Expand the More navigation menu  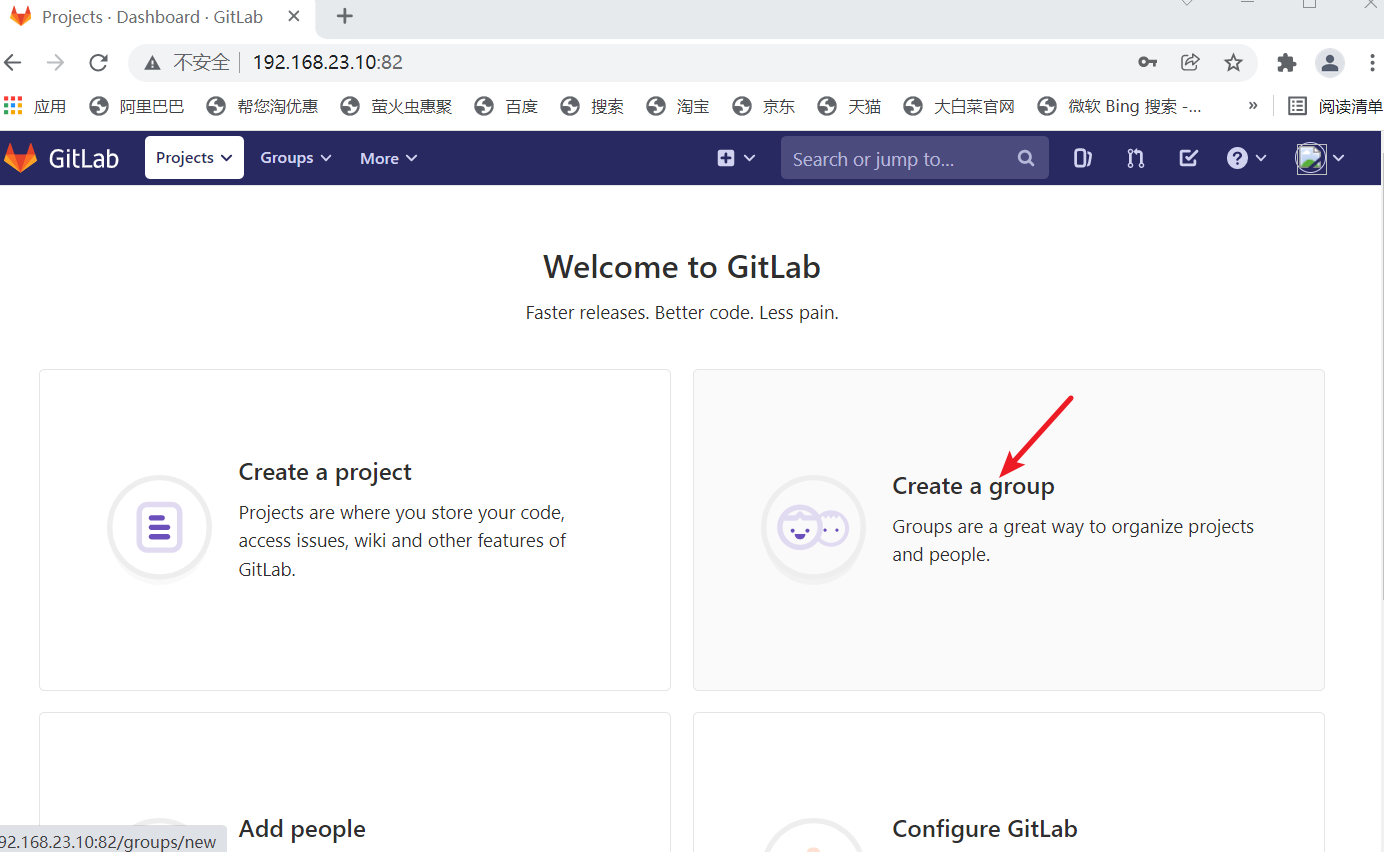pyautogui.click(x=388, y=158)
